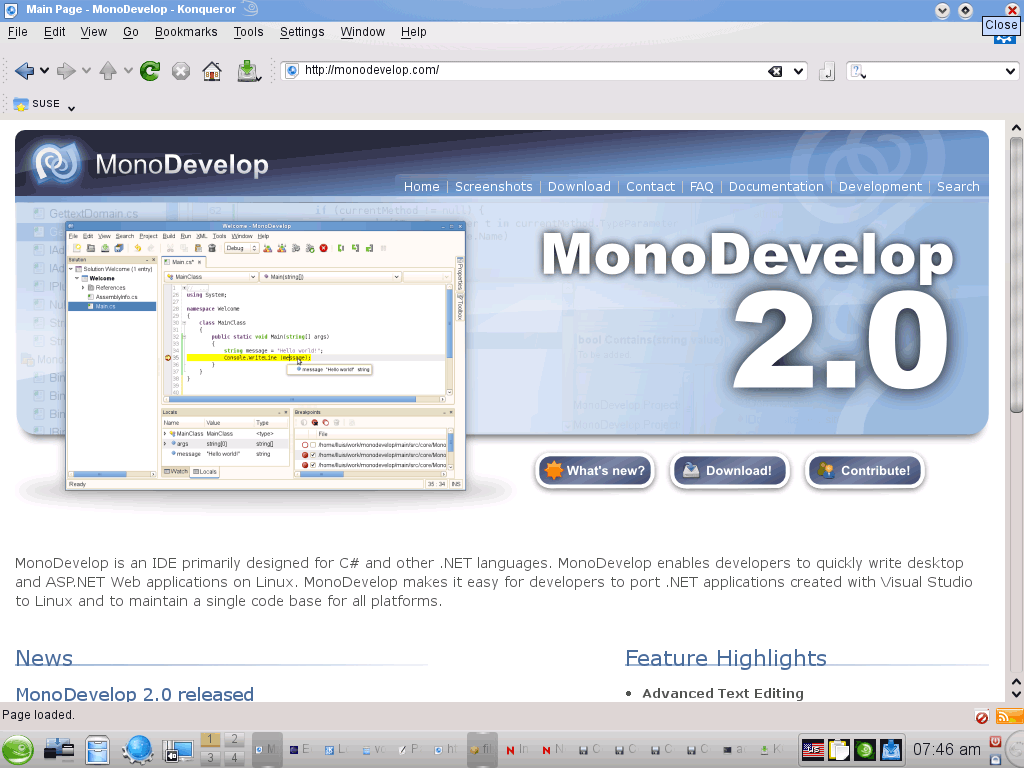
Task: Open the Help menu
Action: click(413, 32)
